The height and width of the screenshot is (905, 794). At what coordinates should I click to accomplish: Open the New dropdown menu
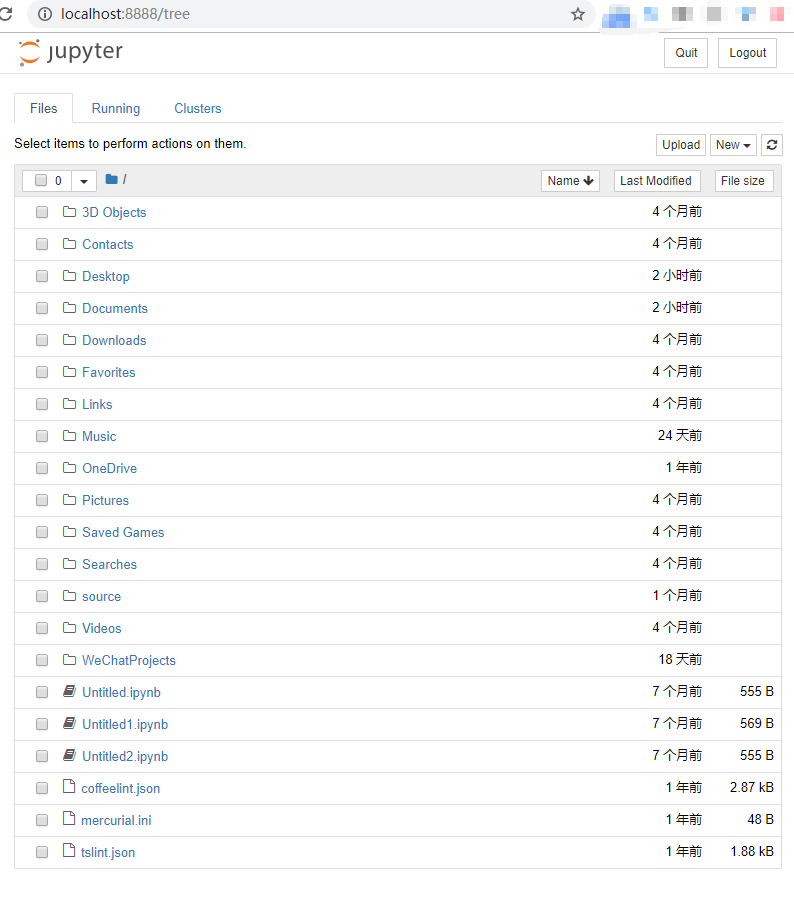pyautogui.click(x=733, y=145)
